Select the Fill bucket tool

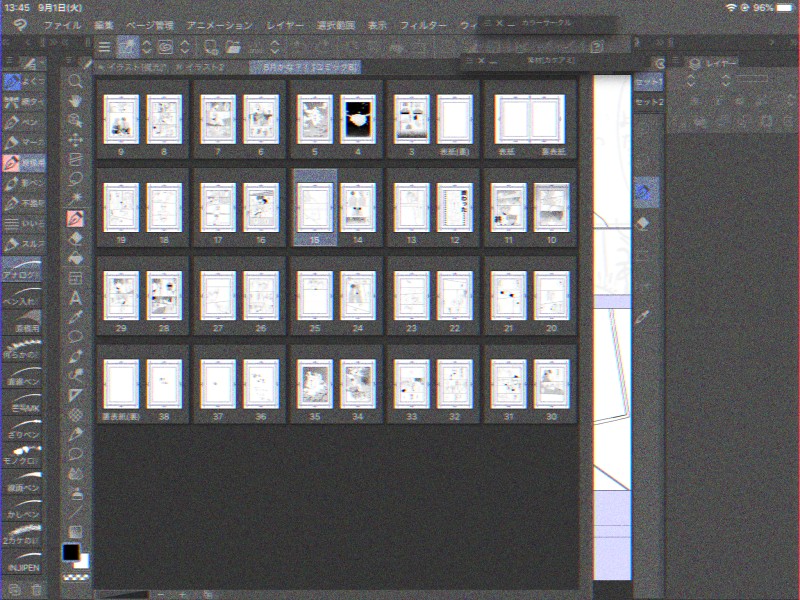[75, 258]
